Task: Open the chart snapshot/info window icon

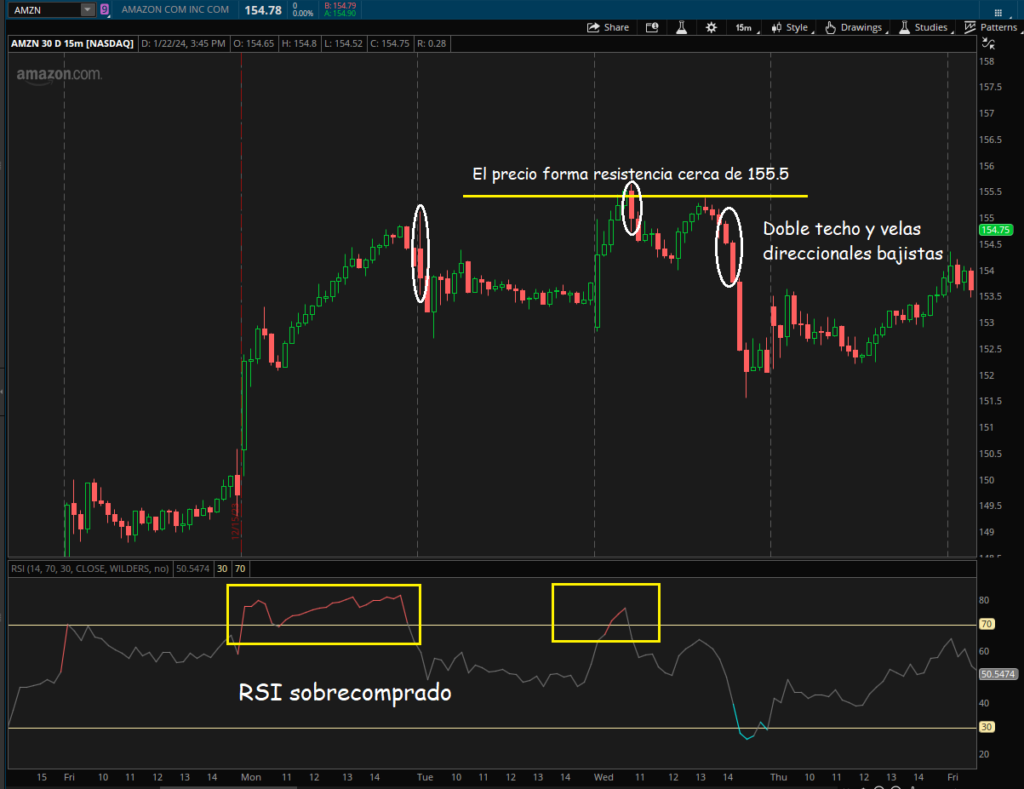Action: [652, 27]
